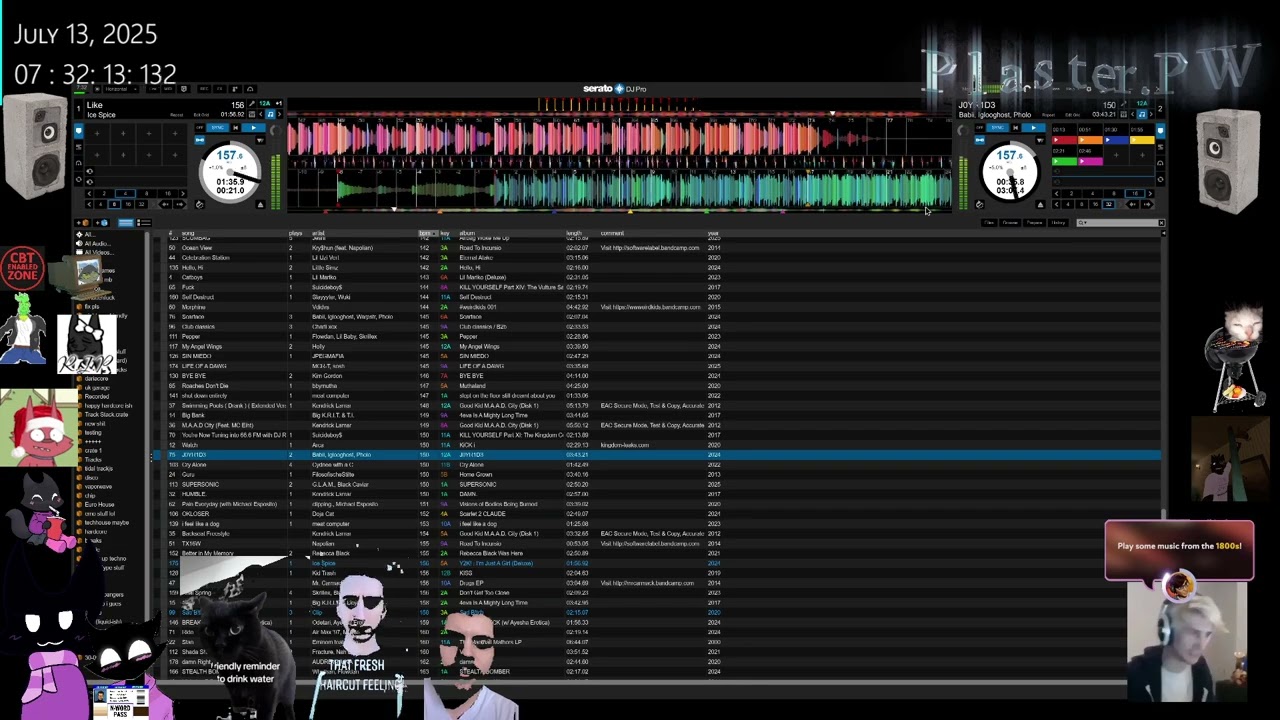Viewport: 1280px width, 720px height.
Task: Toggle keylock on the Like deck
Action: pos(200,140)
